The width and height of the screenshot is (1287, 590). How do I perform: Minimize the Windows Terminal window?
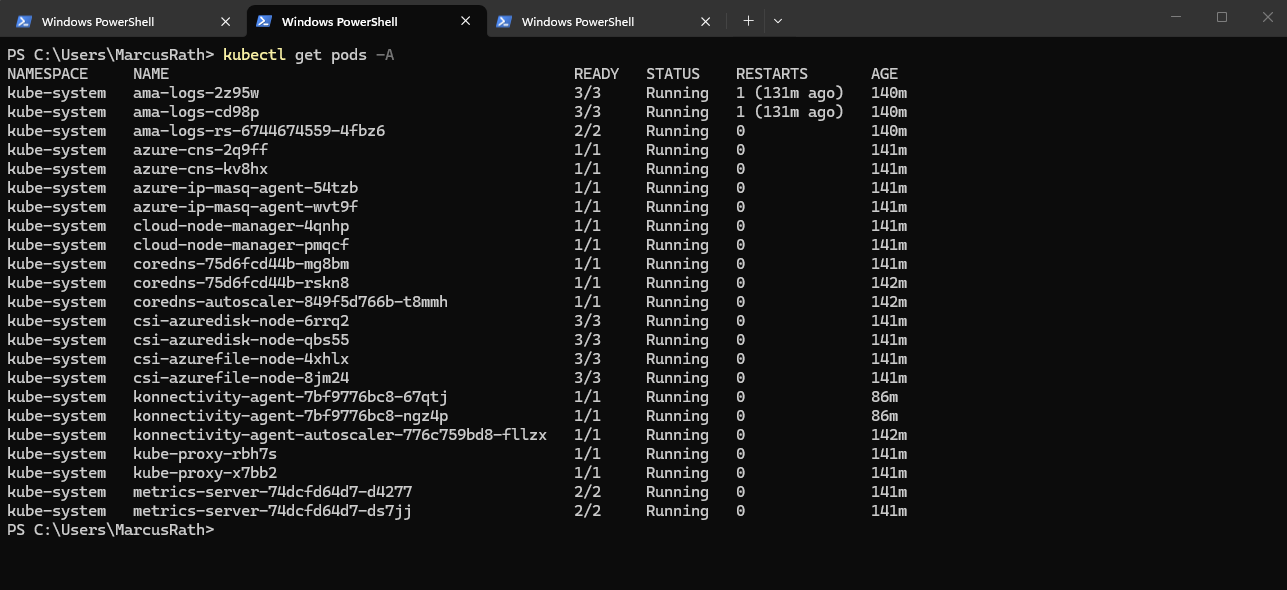[1177, 17]
